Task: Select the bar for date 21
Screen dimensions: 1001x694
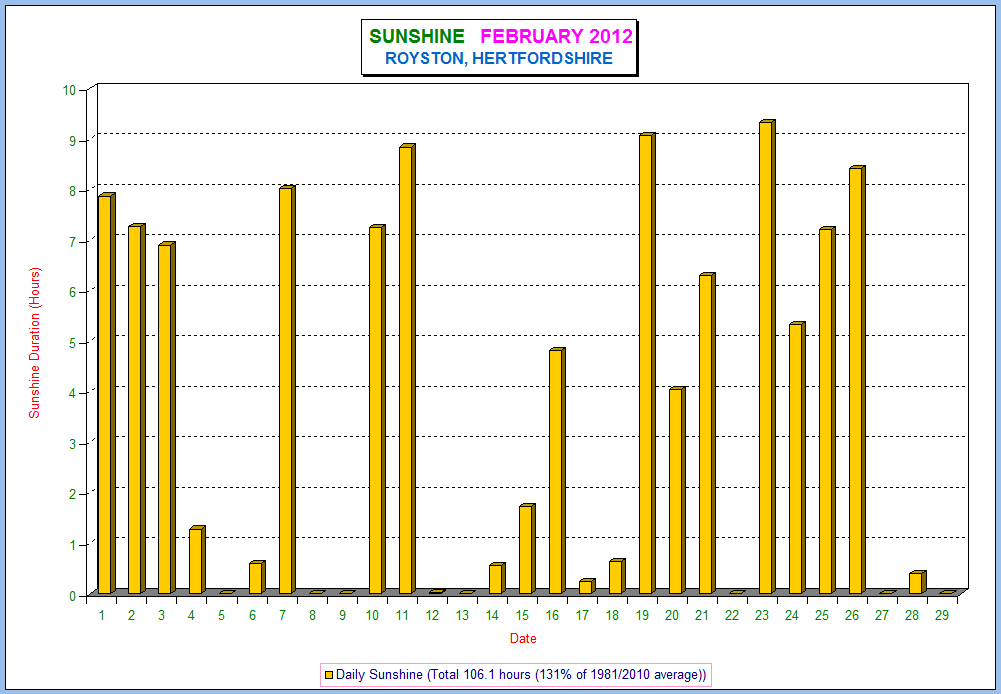Action: [707, 434]
